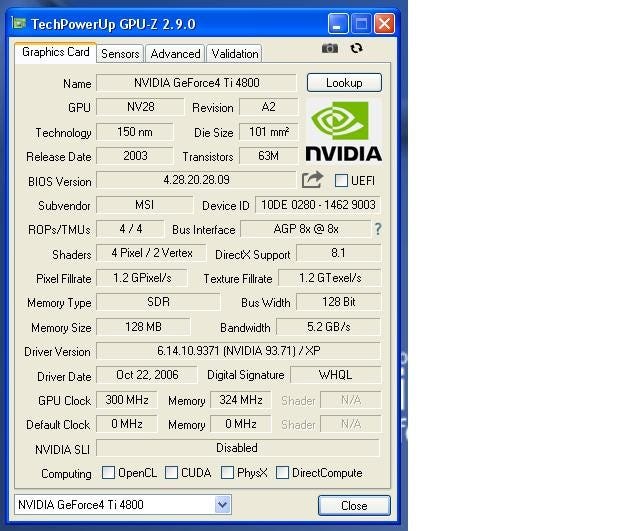Click the Lookup button
640x531 pixels.
[344, 83]
